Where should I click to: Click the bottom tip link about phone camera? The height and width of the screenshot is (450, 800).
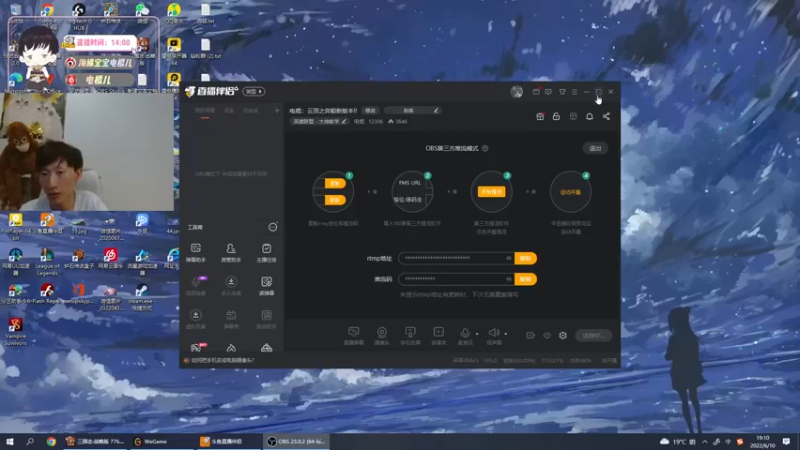tap(223, 360)
